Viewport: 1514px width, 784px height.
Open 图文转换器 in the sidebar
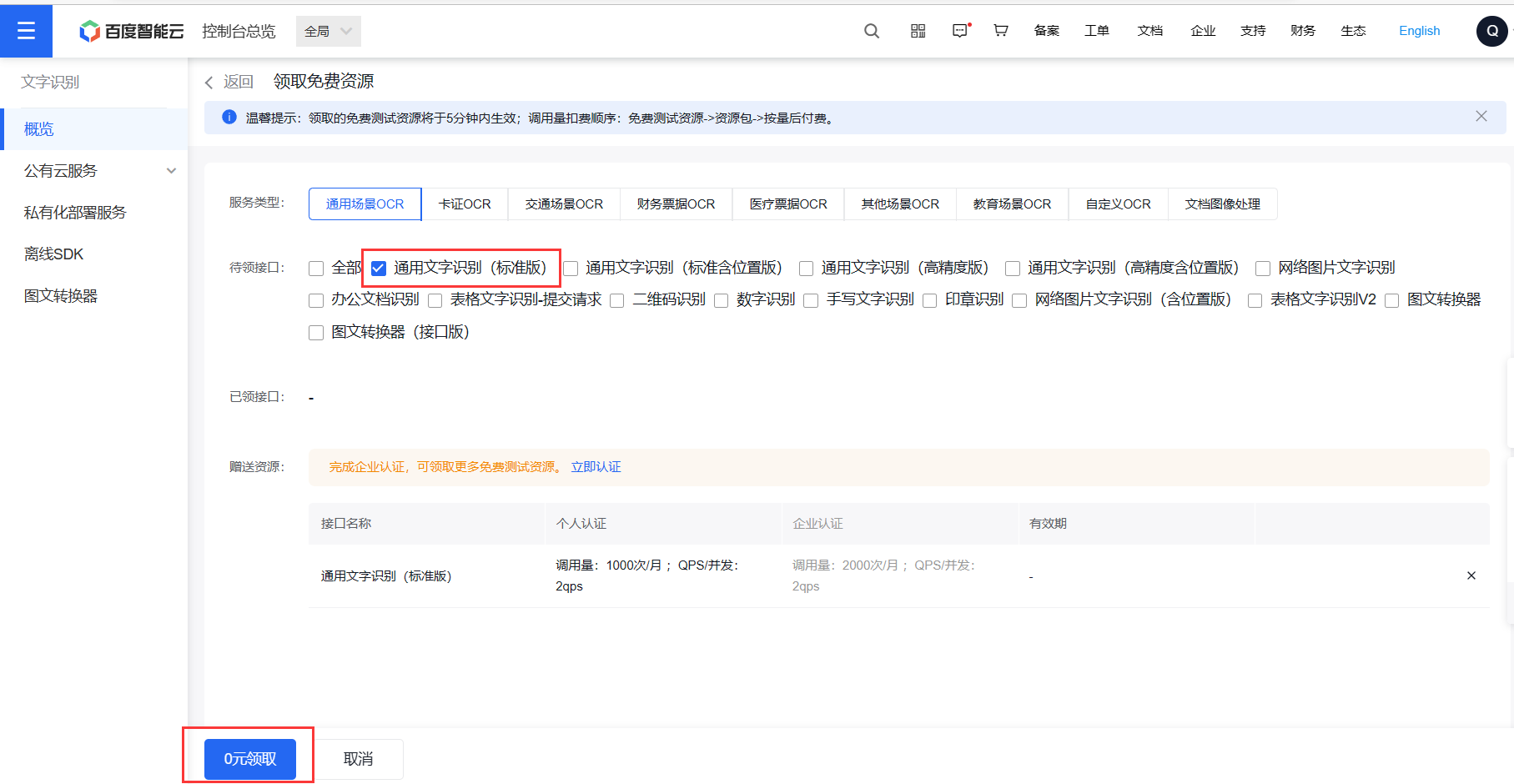pyautogui.click(x=94, y=296)
